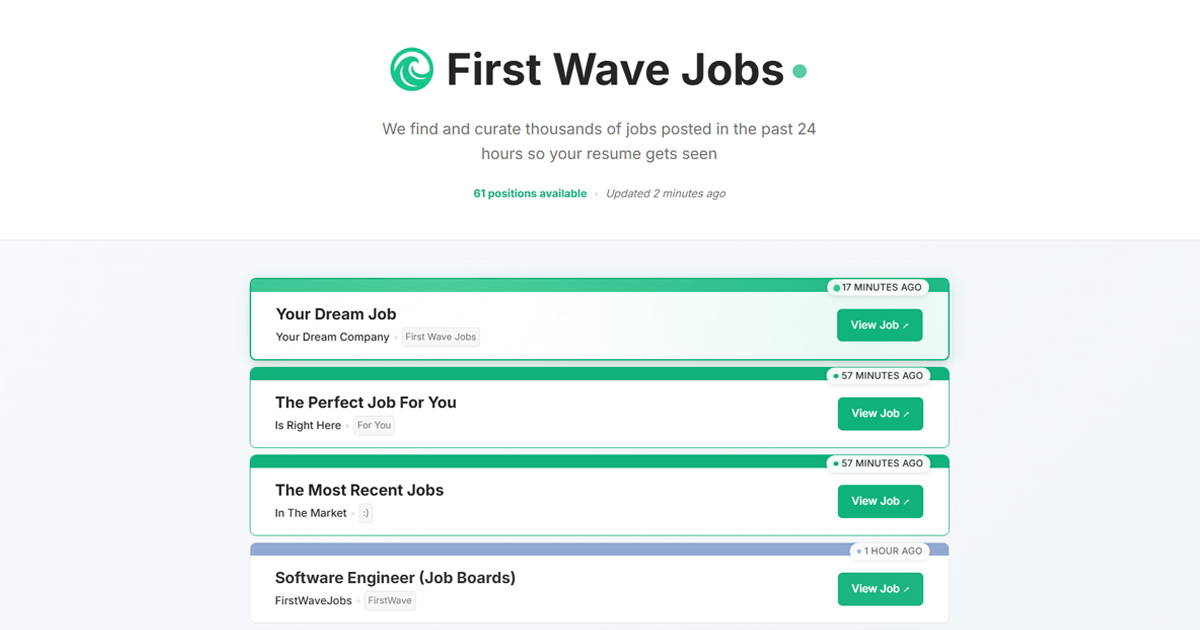The height and width of the screenshot is (630, 1200).
Task: Click the For You tag under The Perfect Job
Action: (373, 425)
